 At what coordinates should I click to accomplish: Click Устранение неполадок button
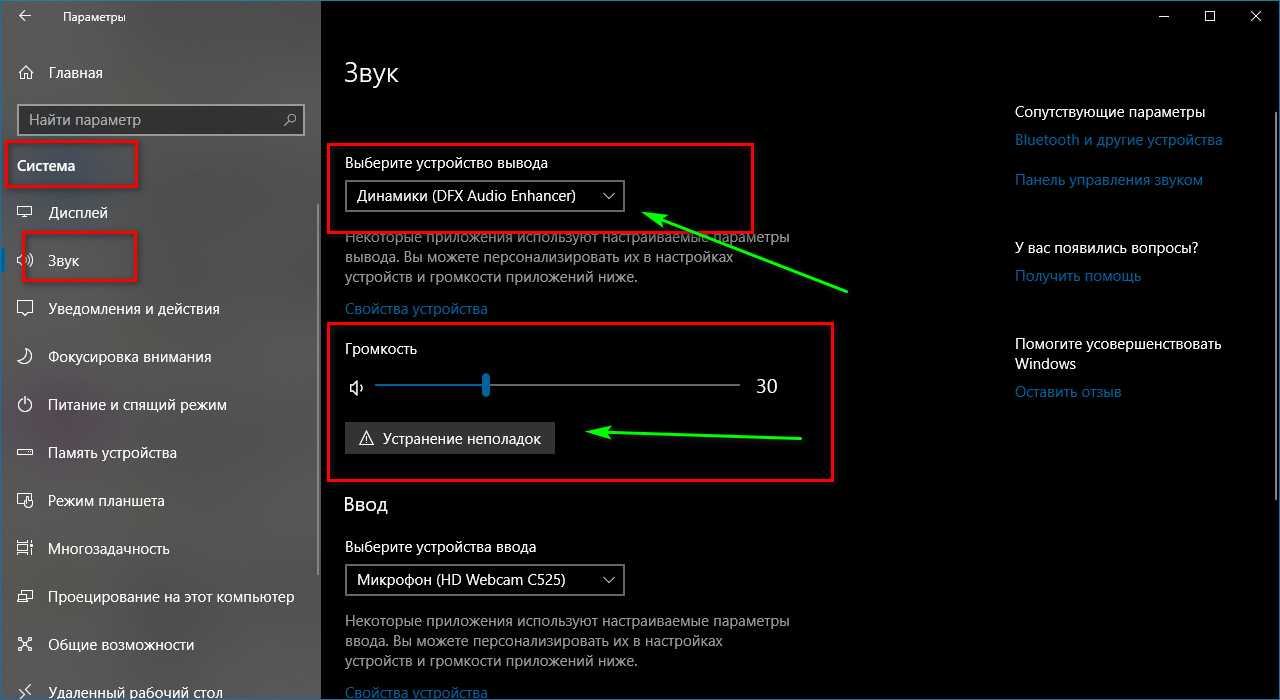pos(450,438)
